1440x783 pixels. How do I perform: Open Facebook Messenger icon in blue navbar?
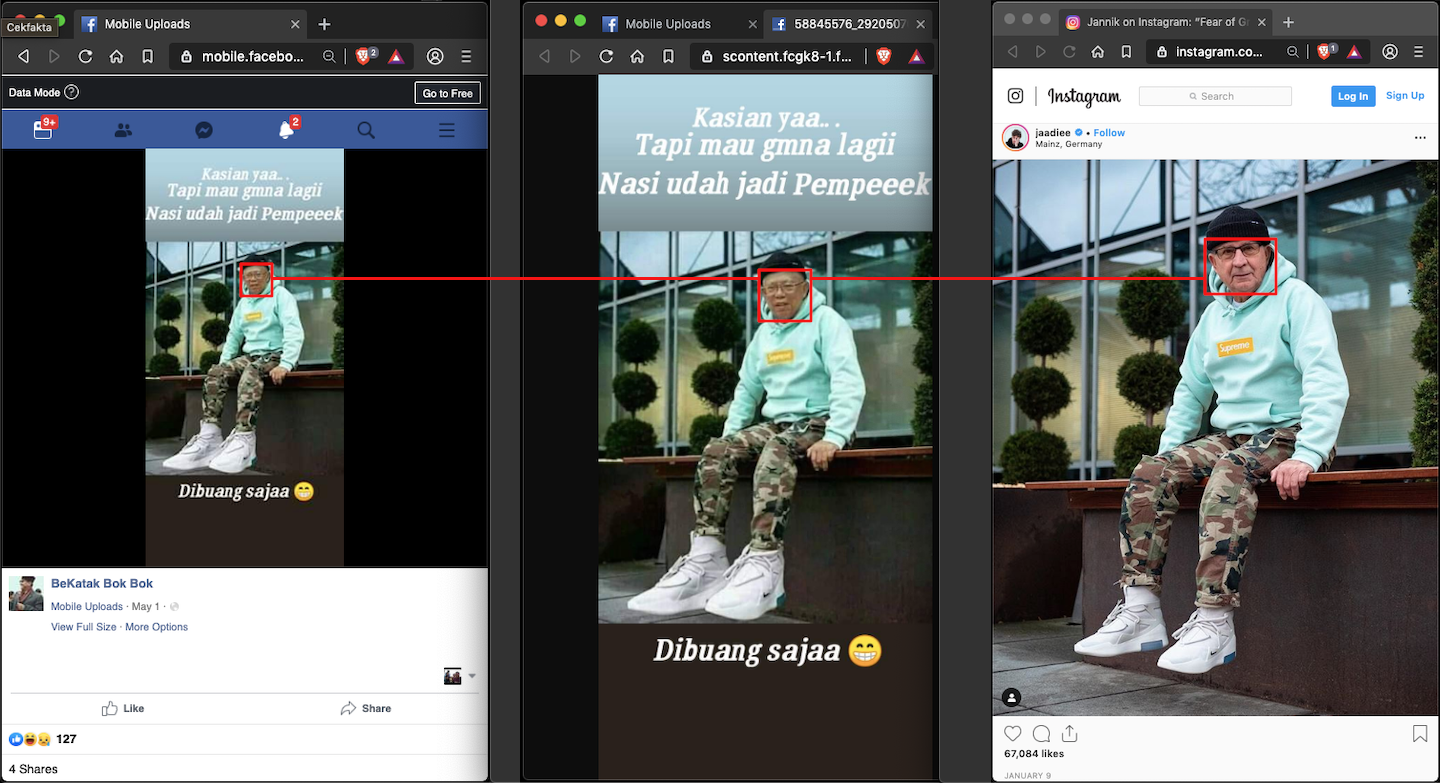203,130
